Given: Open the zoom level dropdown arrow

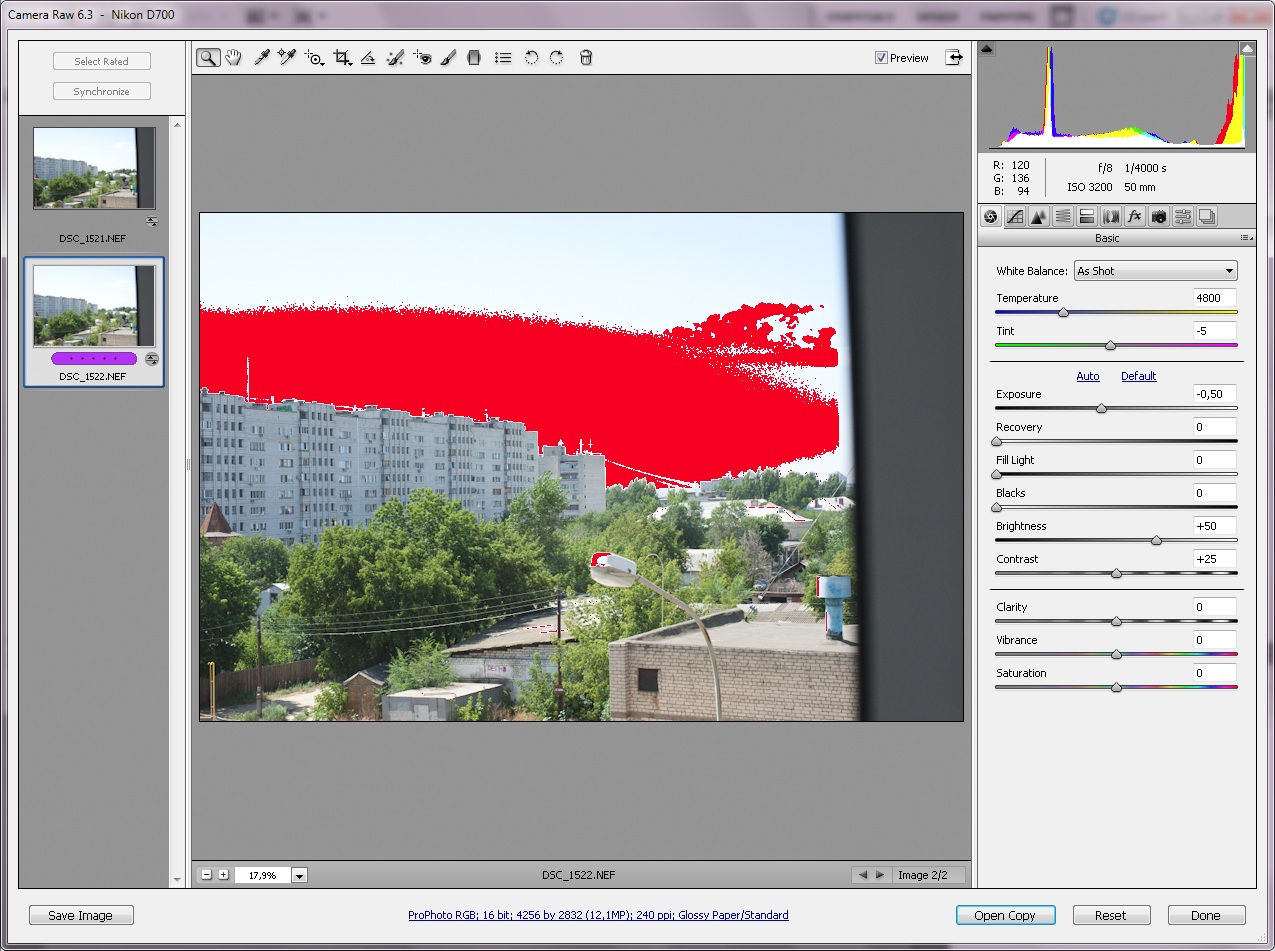Looking at the screenshot, I should (x=300, y=875).
